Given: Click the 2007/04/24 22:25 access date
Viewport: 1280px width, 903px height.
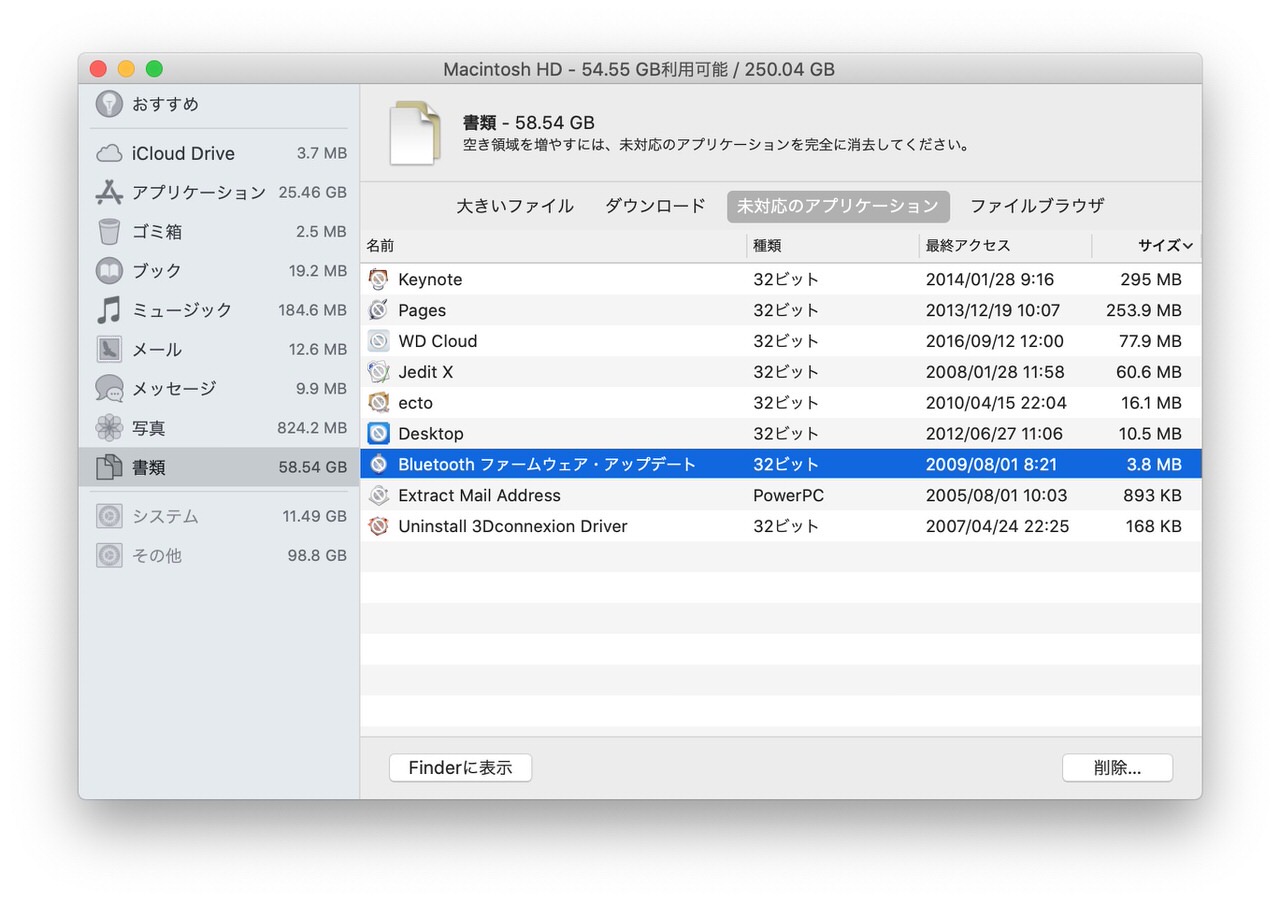Looking at the screenshot, I should 997,527.
